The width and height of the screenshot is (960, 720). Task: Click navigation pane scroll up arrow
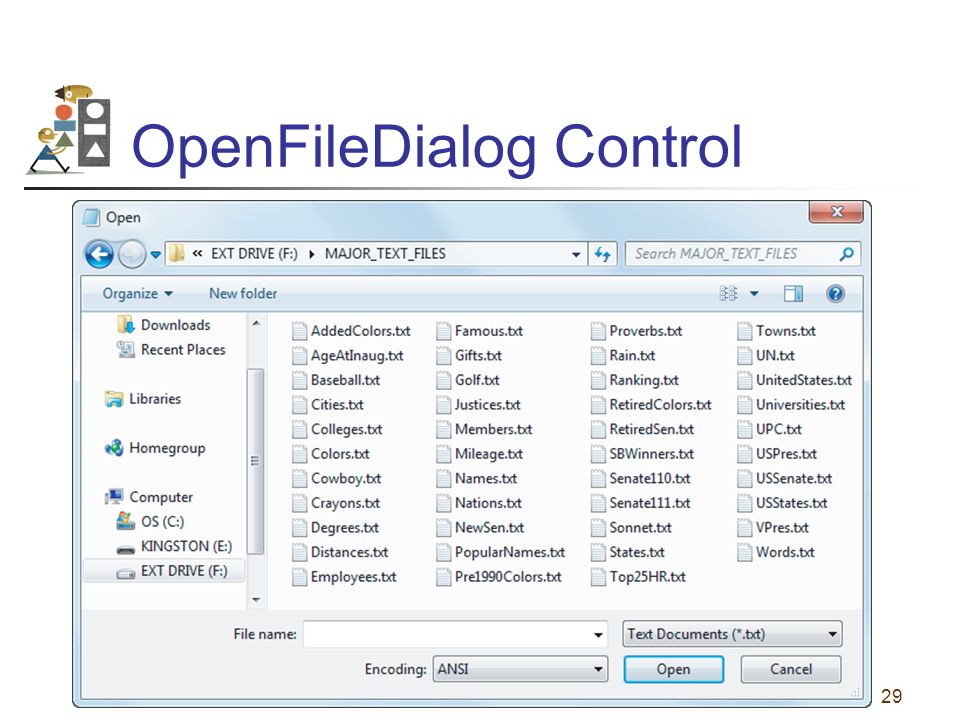coord(256,323)
